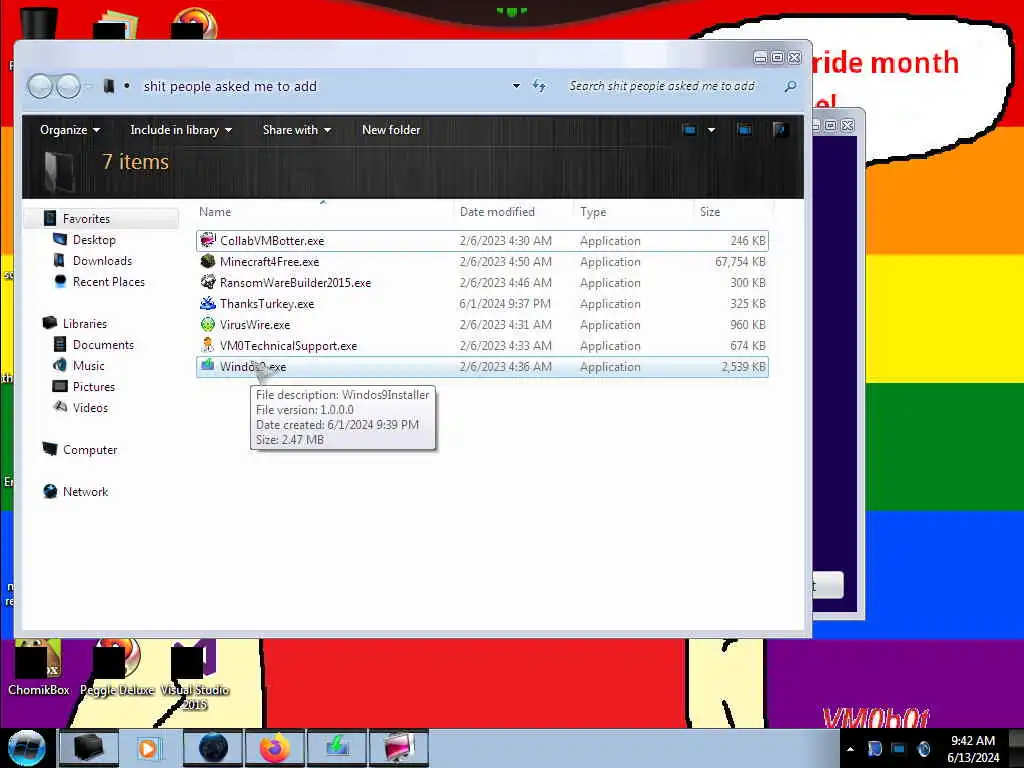
Task: Click the forward navigation arrow in Explorer
Action: (x=68, y=86)
